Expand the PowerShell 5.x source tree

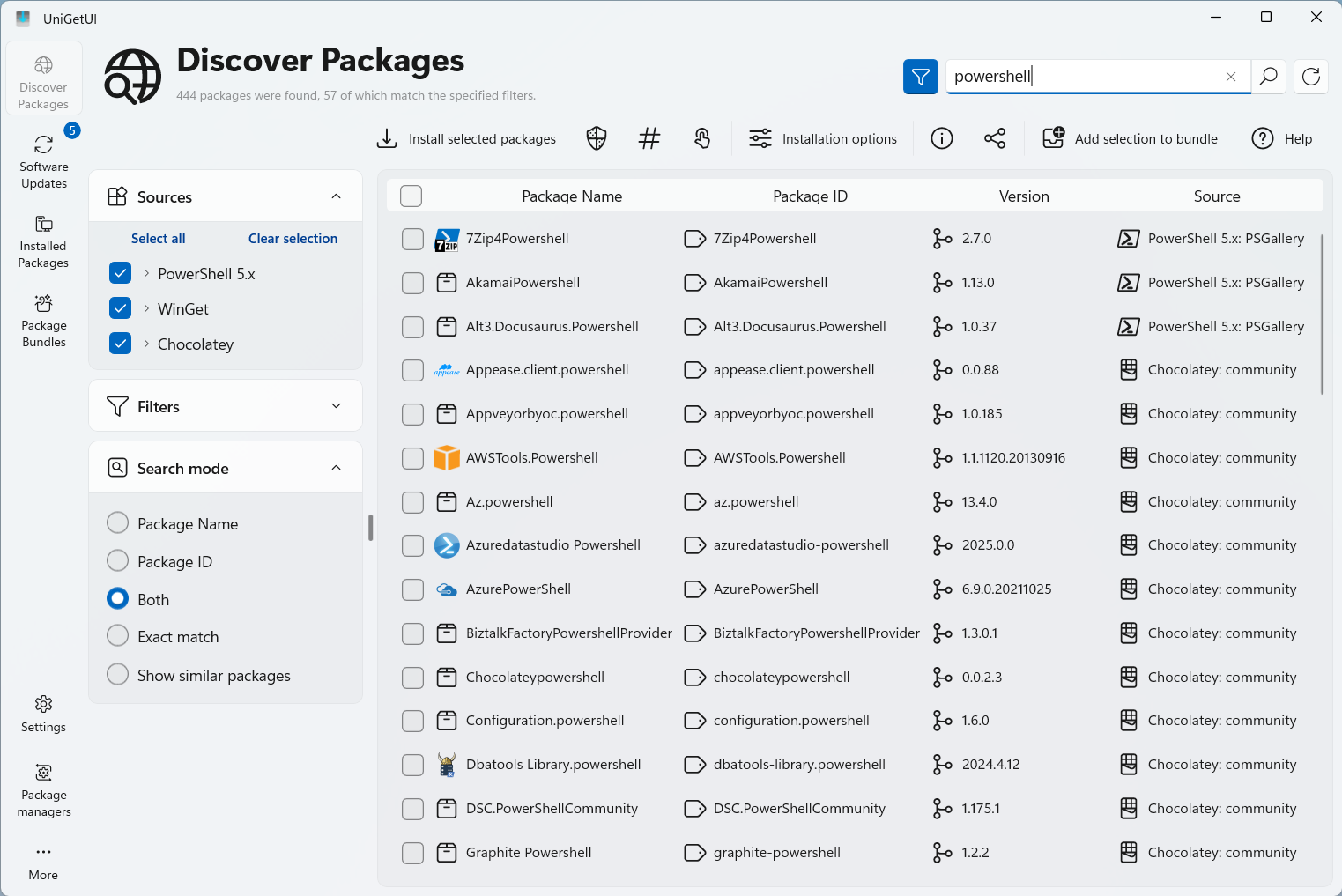[146, 273]
